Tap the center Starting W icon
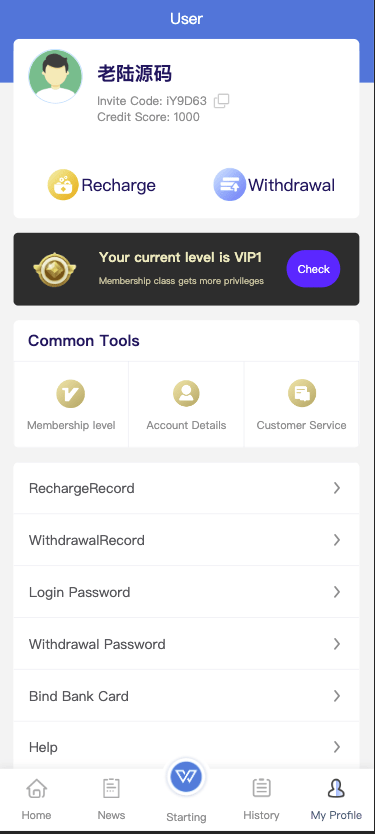Image resolution: width=375 pixels, height=834 pixels. pyautogui.click(x=186, y=777)
